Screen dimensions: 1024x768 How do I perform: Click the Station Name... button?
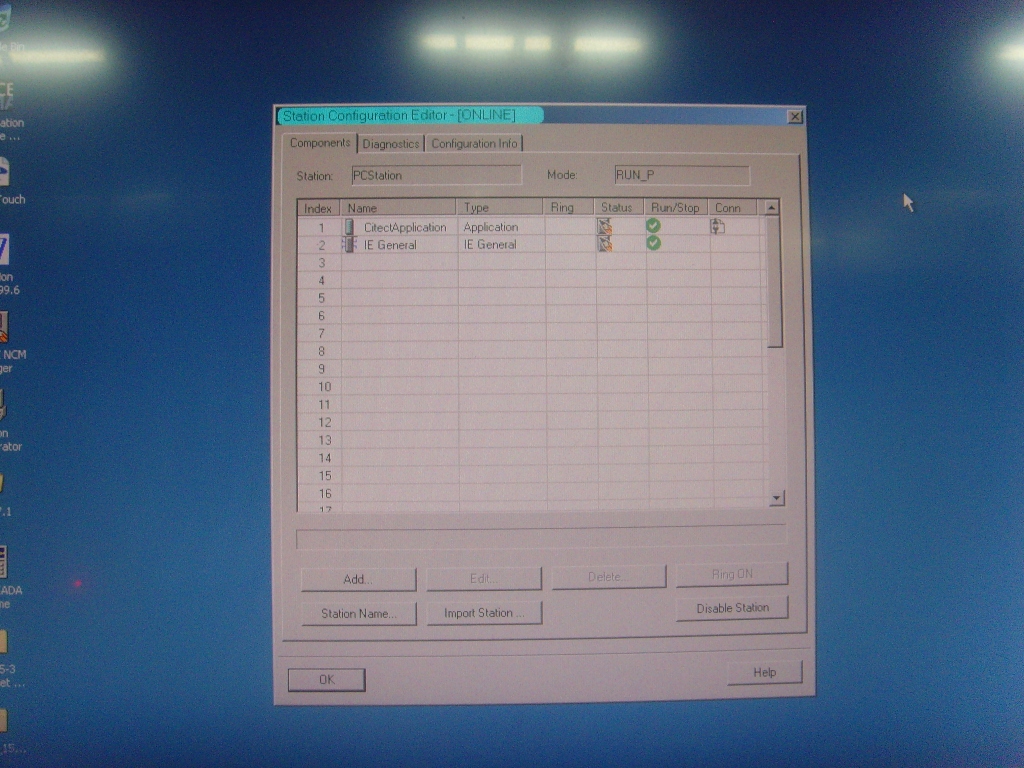(x=358, y=614)
